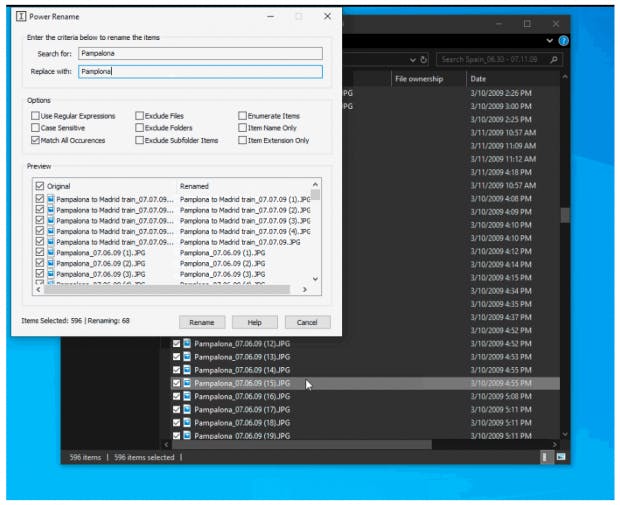Click the preview horizontal scroll left arrow

point(38,289)
